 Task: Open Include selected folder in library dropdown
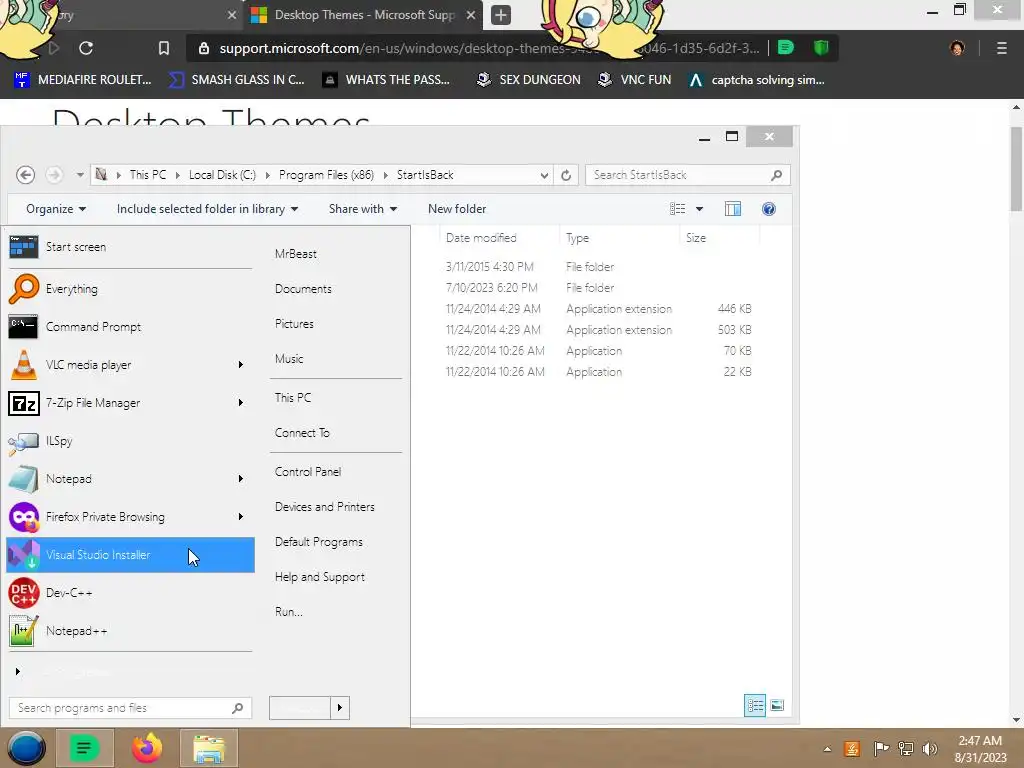(x=207, y=209)
